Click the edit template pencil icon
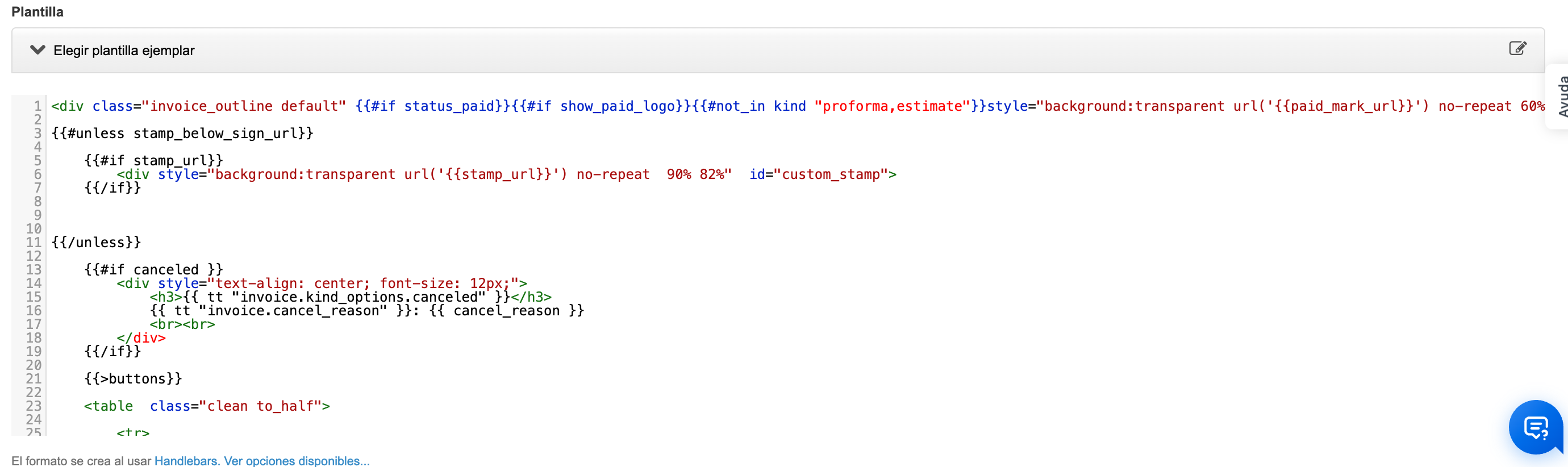This screenshot has height=467, width=1568. (1517, 49)
